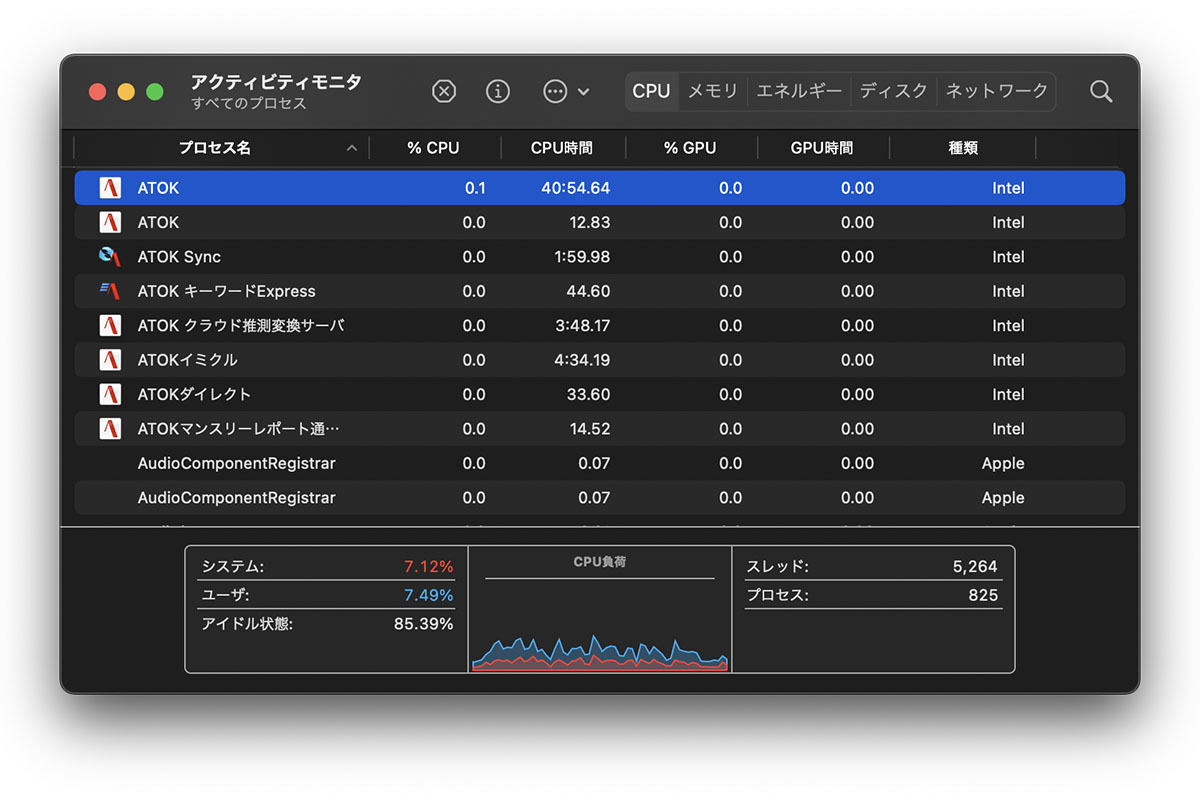Sort by GPU時間 column header
The width and height of the screenshot is (1200, 800).
coord(822,148)
